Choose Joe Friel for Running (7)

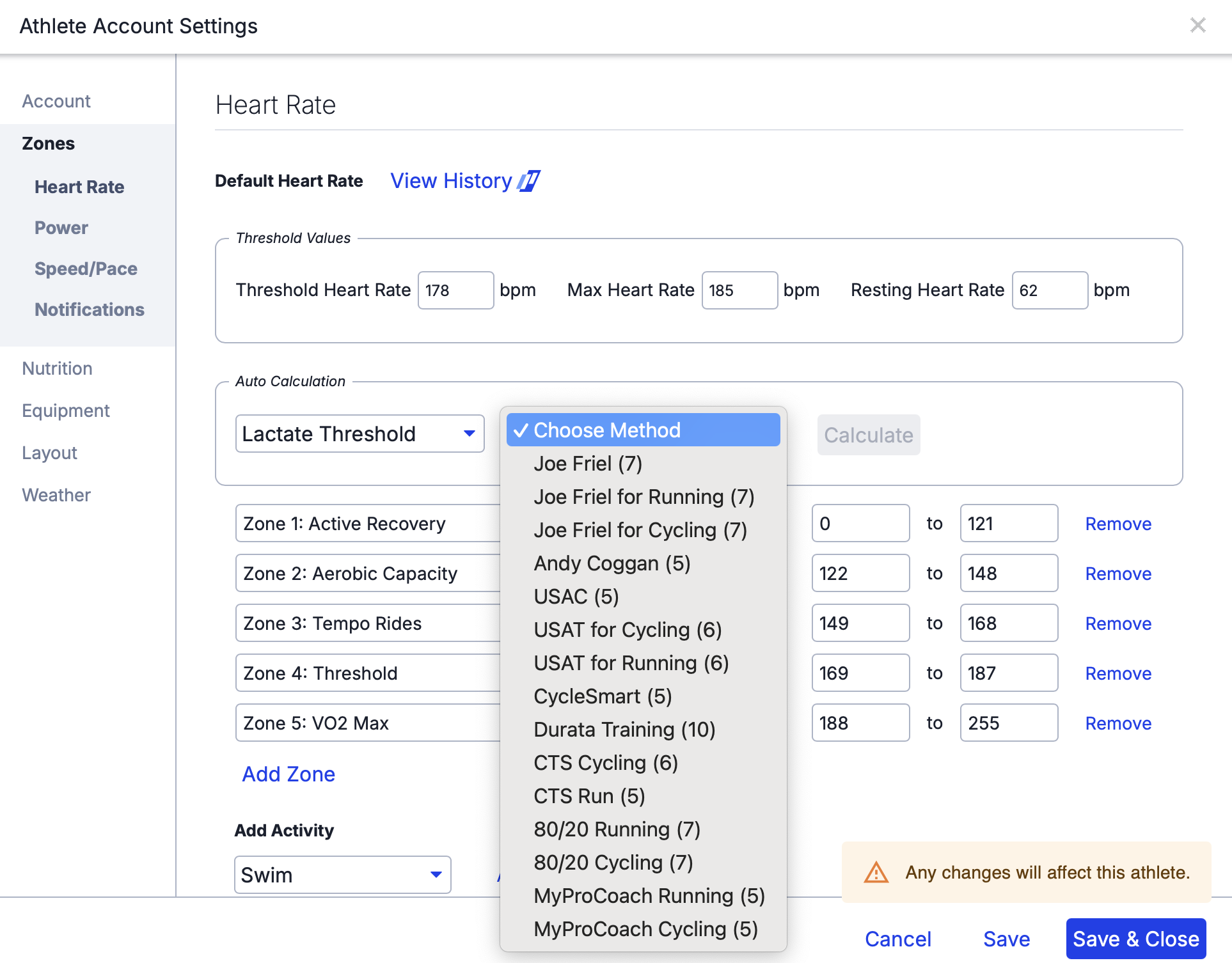click(x=643, y=496)
